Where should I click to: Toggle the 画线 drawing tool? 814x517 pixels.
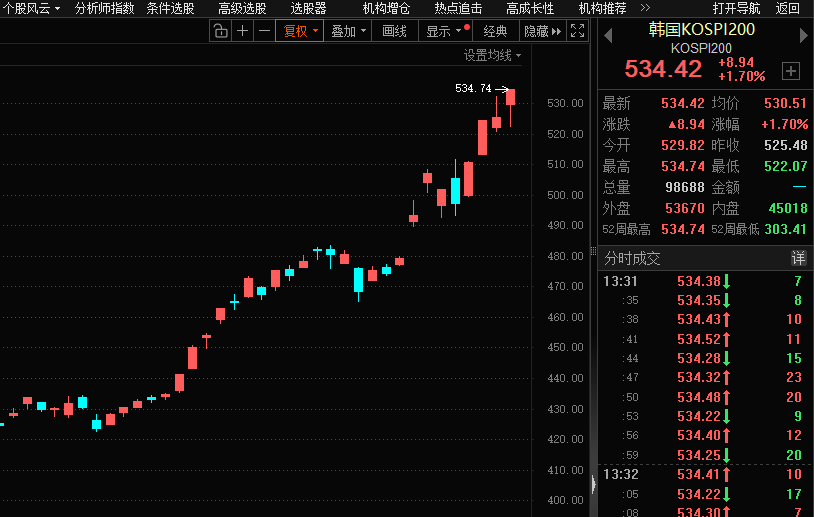394,31
